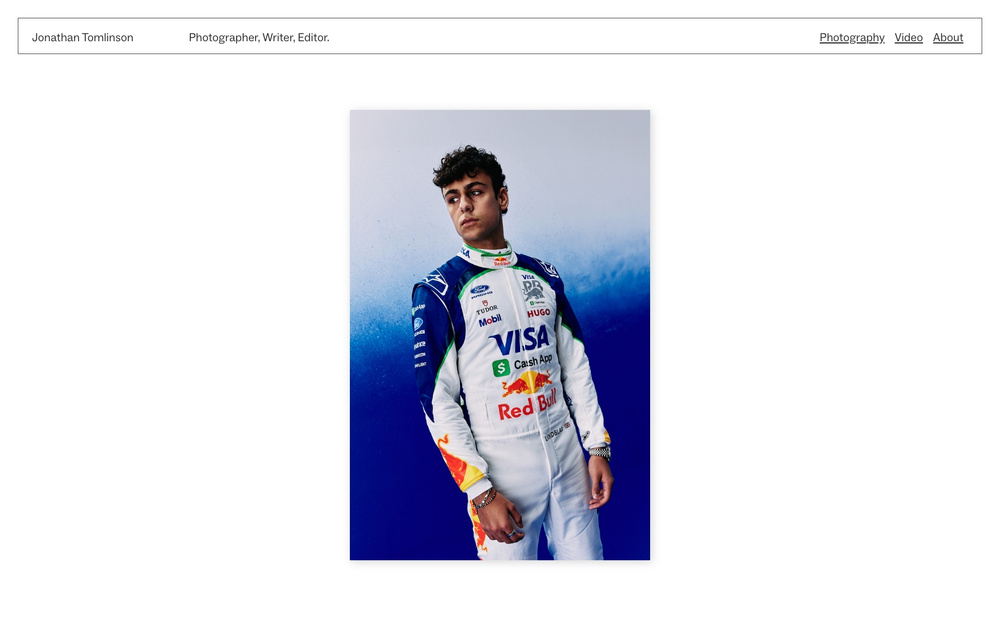This screenshot has width=1000, height=625.
Task: Open the racing driver portrait photo
Action: click(x=500, y=335)
